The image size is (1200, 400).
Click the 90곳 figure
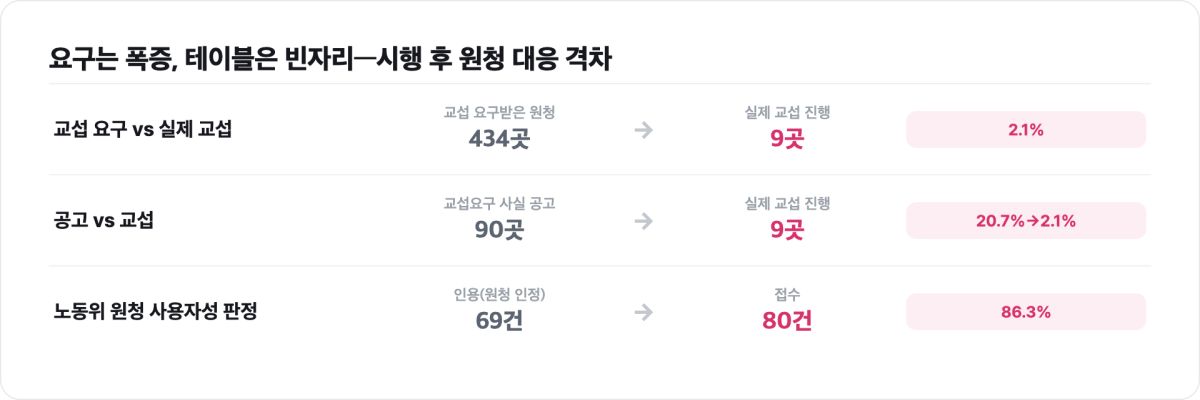pos(499,230)
